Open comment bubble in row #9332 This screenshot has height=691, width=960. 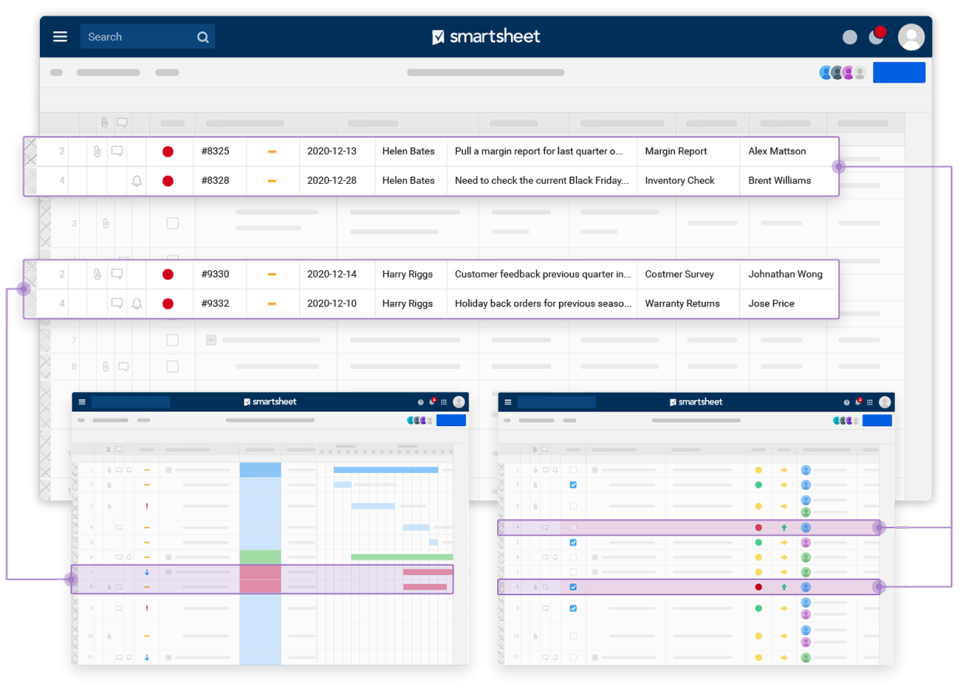[x=117, y=303]
